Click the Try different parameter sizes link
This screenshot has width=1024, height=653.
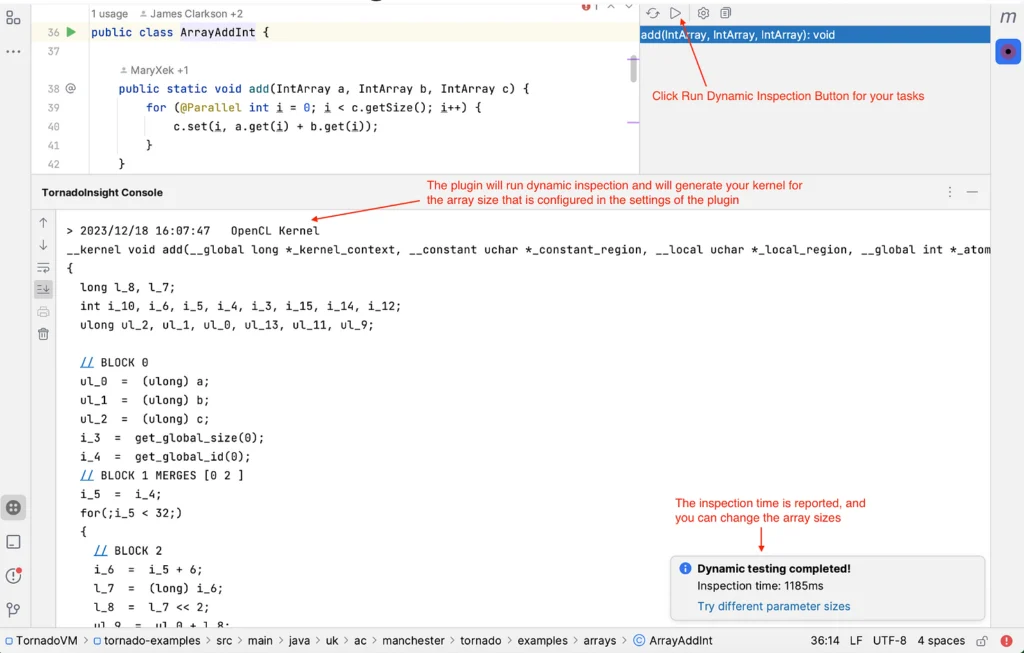773,606
